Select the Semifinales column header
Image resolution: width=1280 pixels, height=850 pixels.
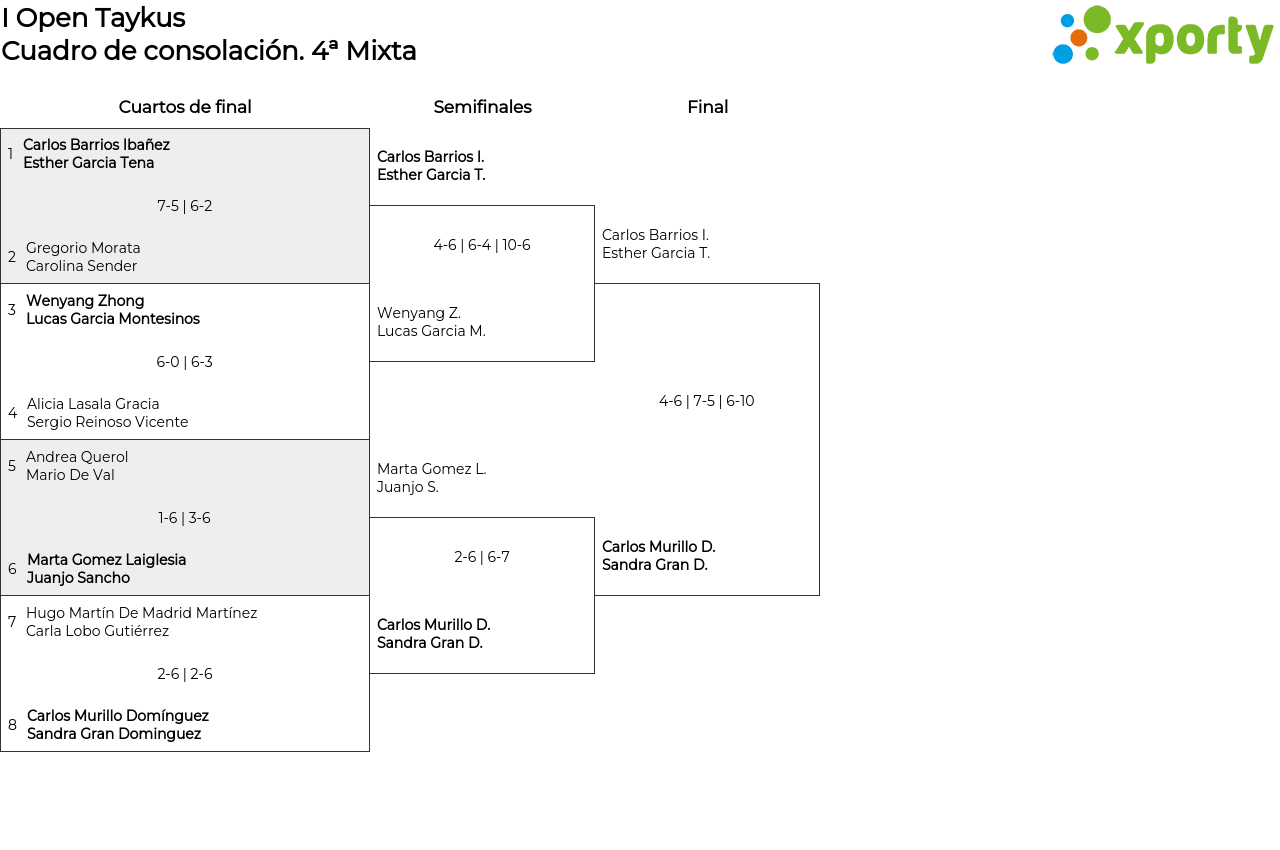tap(482, 107)
